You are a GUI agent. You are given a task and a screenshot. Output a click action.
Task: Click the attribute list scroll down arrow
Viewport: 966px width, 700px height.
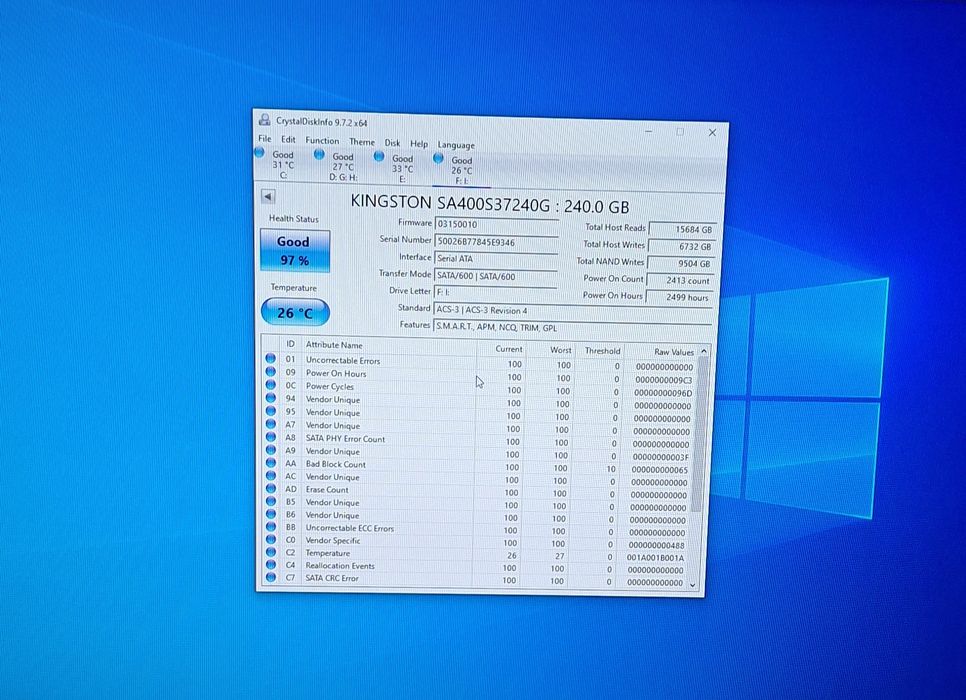692,584
